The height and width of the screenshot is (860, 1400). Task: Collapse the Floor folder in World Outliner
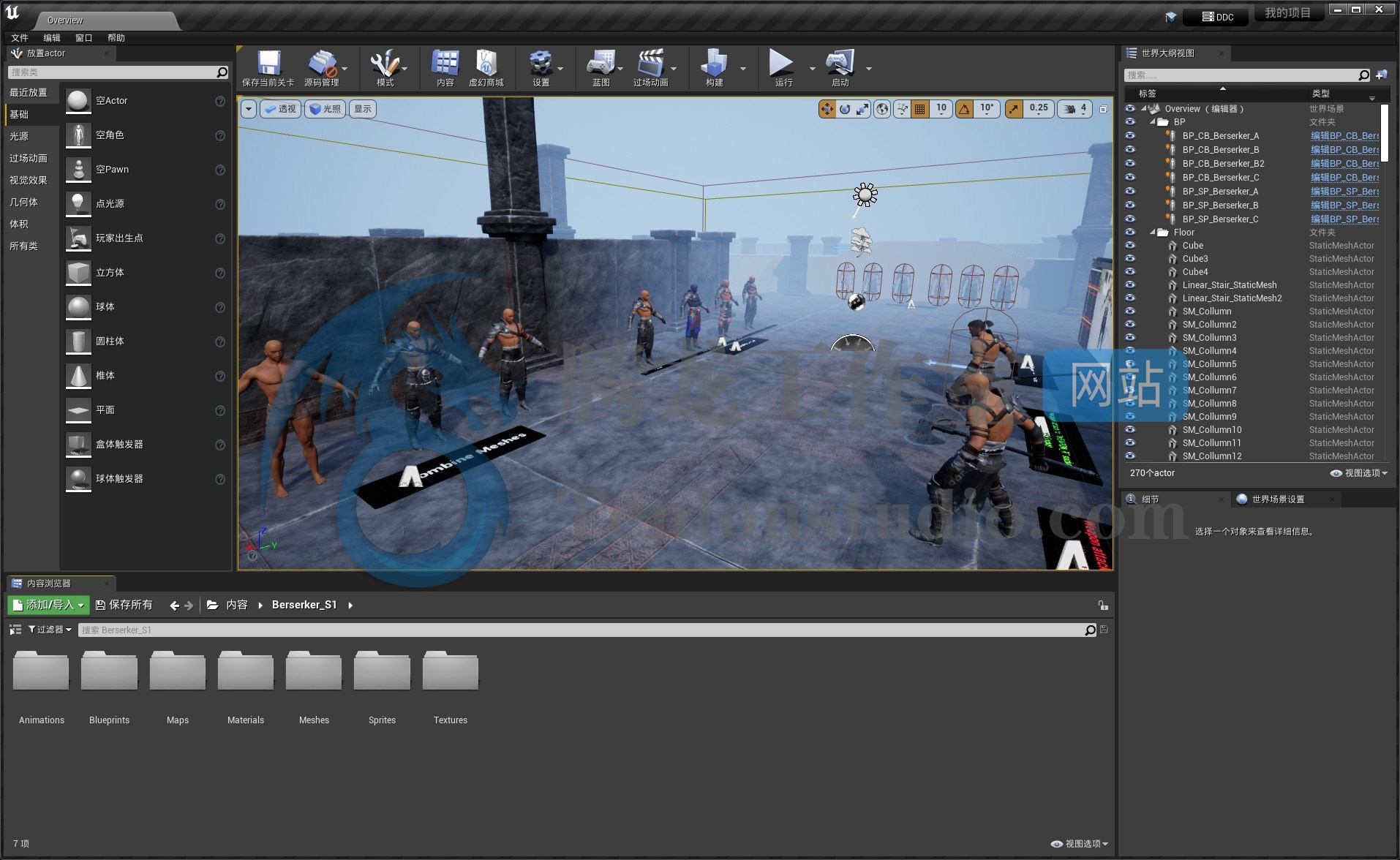coord(1153,233)
